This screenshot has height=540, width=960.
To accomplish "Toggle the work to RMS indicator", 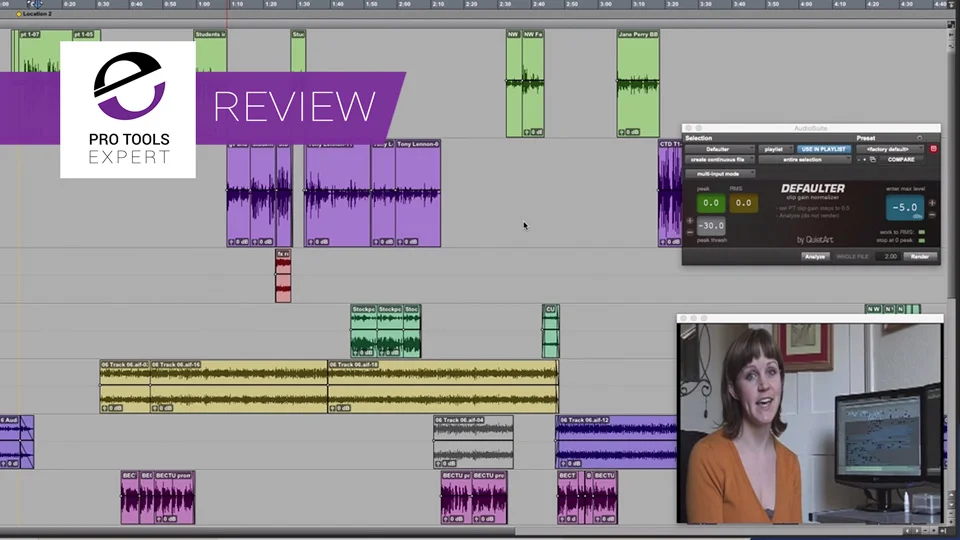I will click(921, 233).
